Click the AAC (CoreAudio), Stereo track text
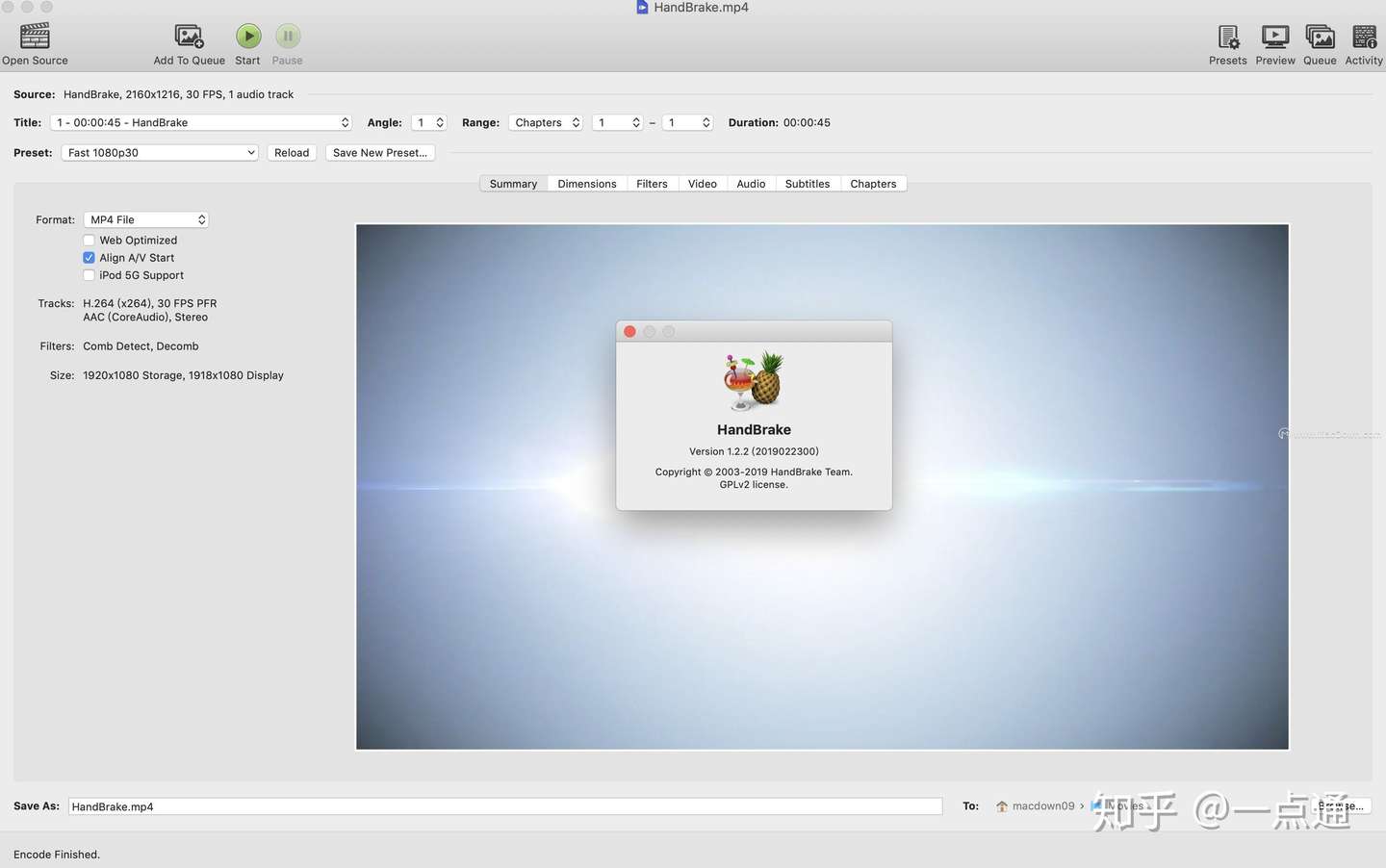 pos(145,318)
